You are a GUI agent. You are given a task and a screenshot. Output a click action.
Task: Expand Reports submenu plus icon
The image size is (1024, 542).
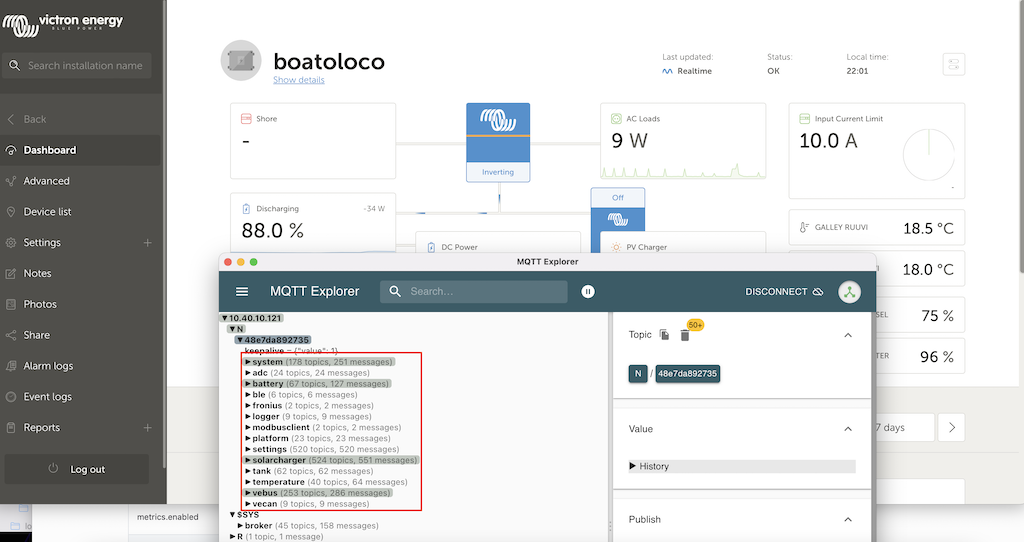[x=148, y=428]
